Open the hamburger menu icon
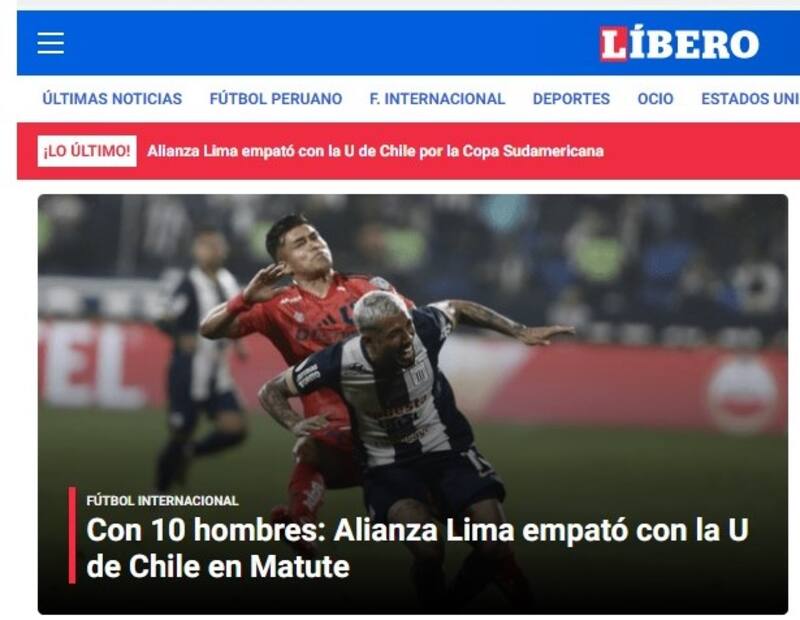The image size is (800, 620). (51, 43)
